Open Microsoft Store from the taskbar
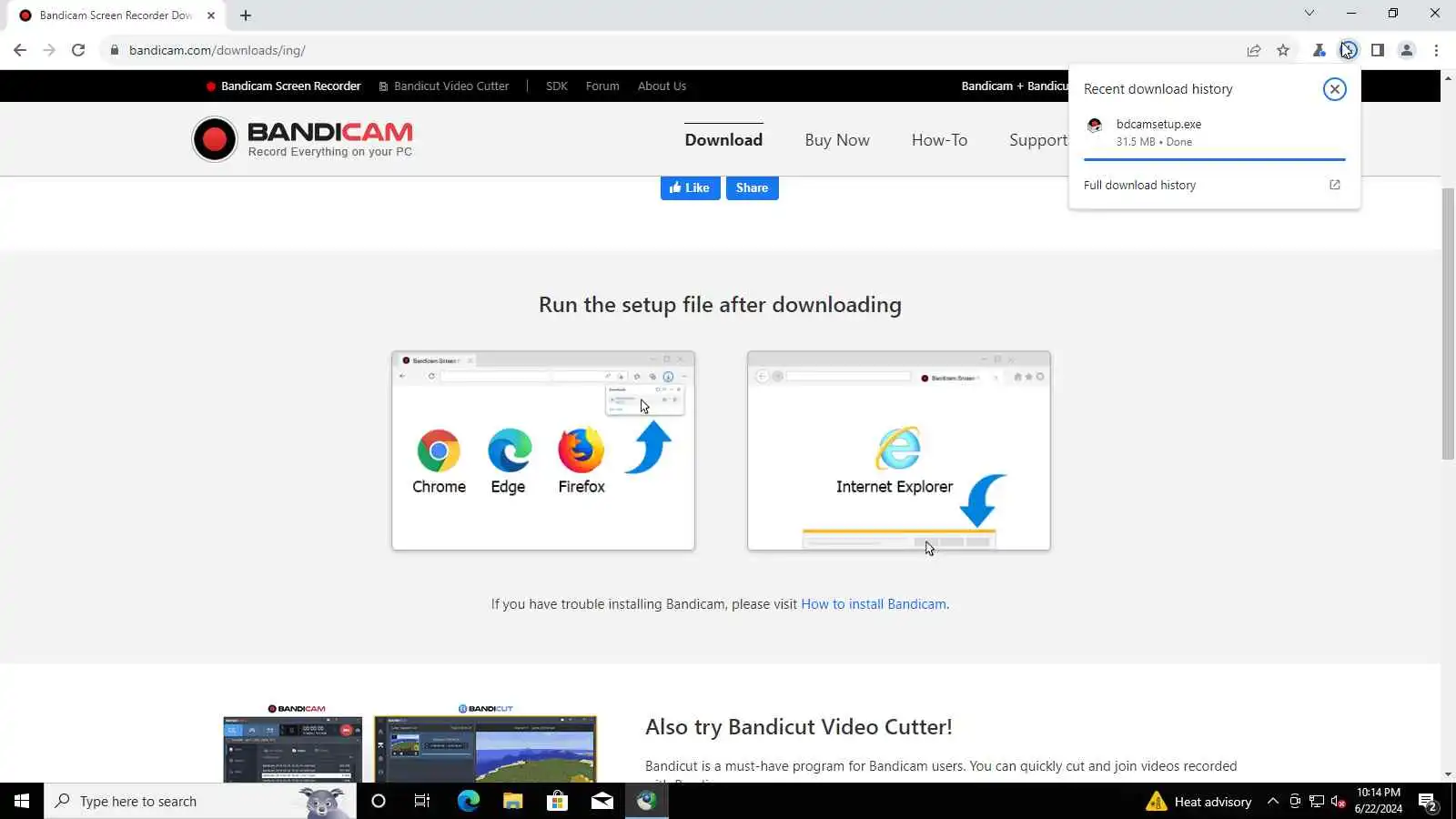 tap(557, 801)
